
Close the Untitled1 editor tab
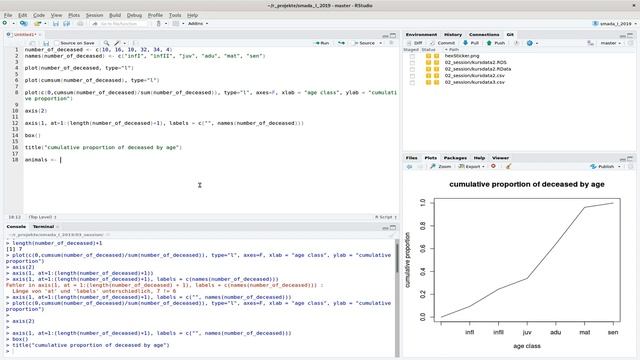(x=40, y=35)
